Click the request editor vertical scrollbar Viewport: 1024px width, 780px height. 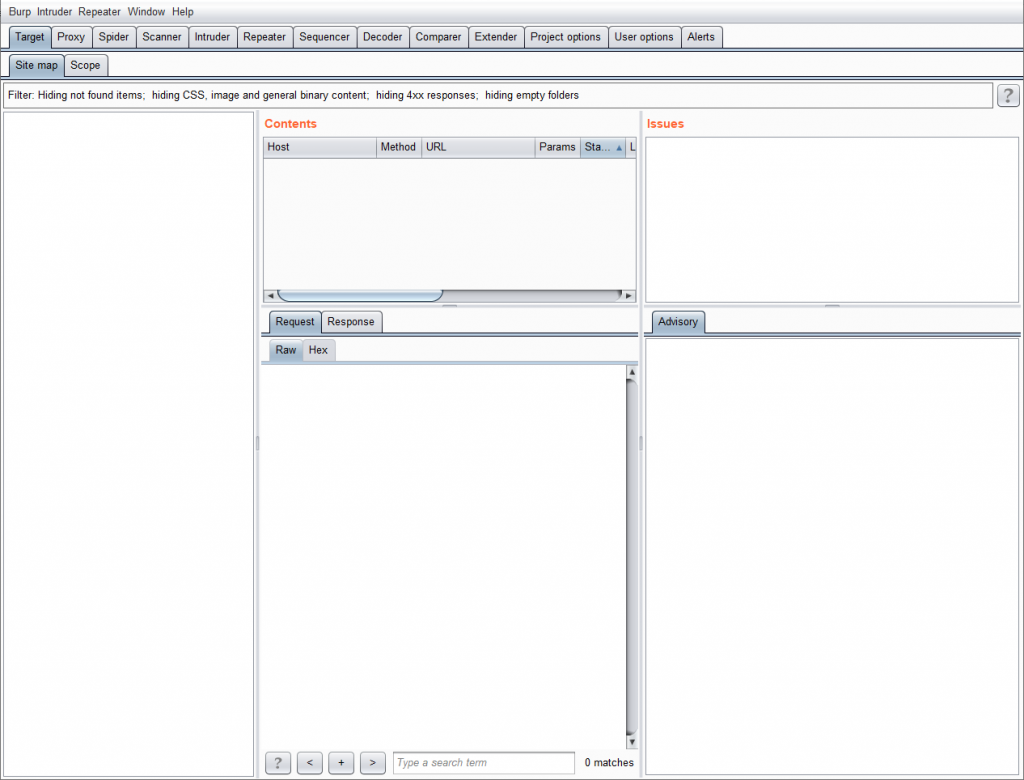pos(632,557)
